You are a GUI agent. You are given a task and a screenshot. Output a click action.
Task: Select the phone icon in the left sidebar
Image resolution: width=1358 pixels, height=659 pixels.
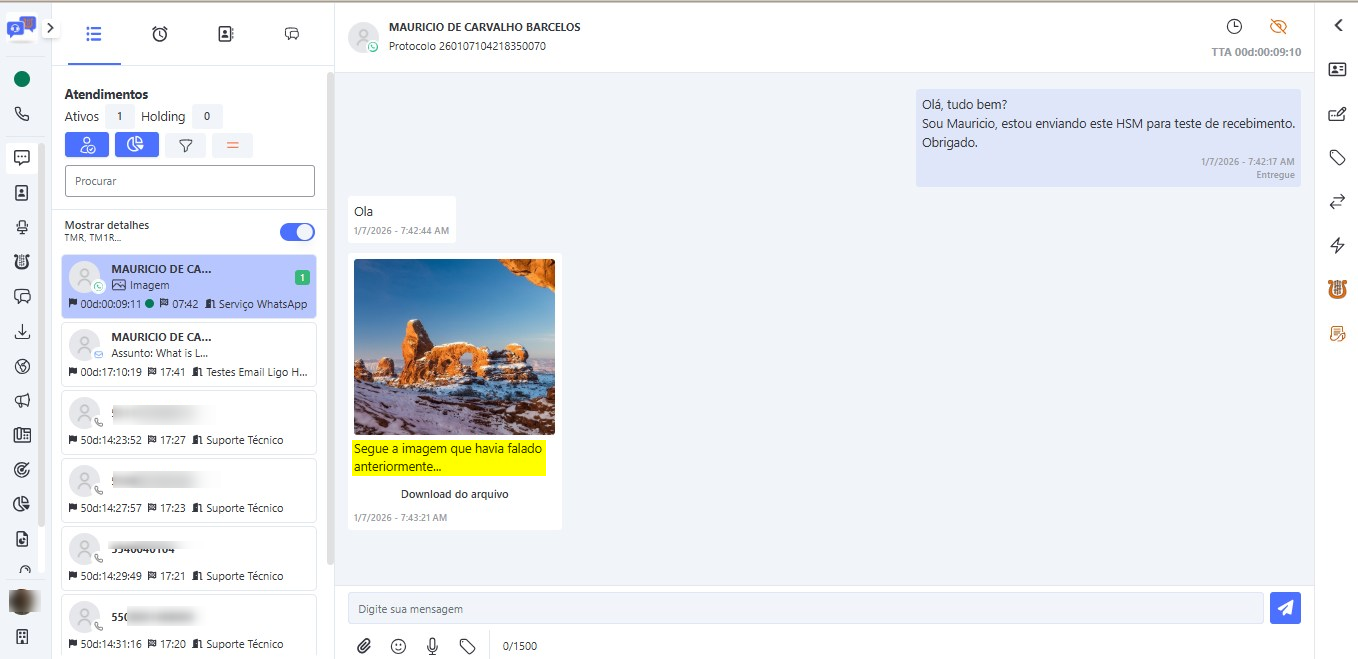tap(22, 113)
